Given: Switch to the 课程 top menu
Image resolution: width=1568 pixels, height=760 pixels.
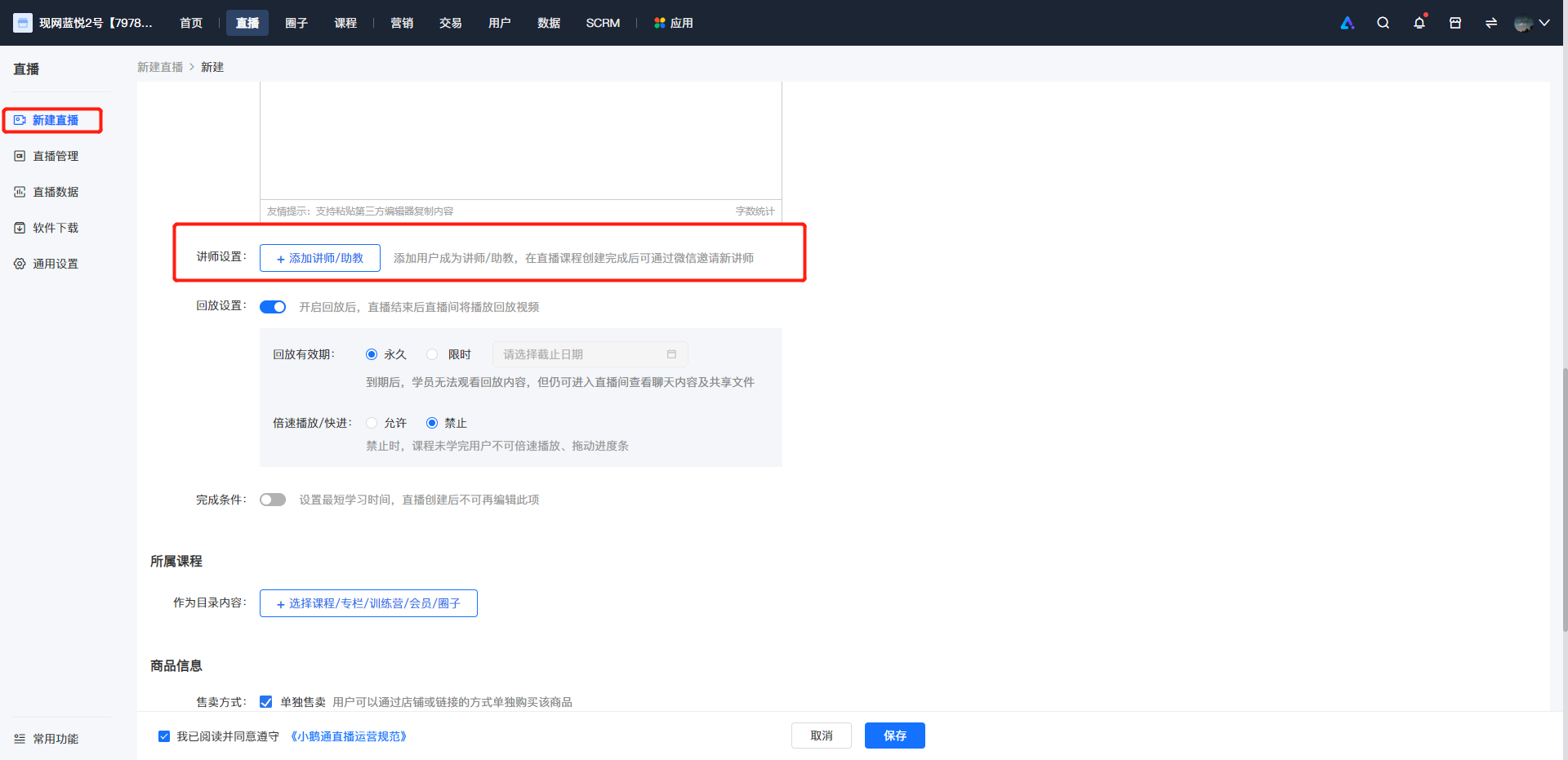Looking at the screenshot, I should click(345, 23).
